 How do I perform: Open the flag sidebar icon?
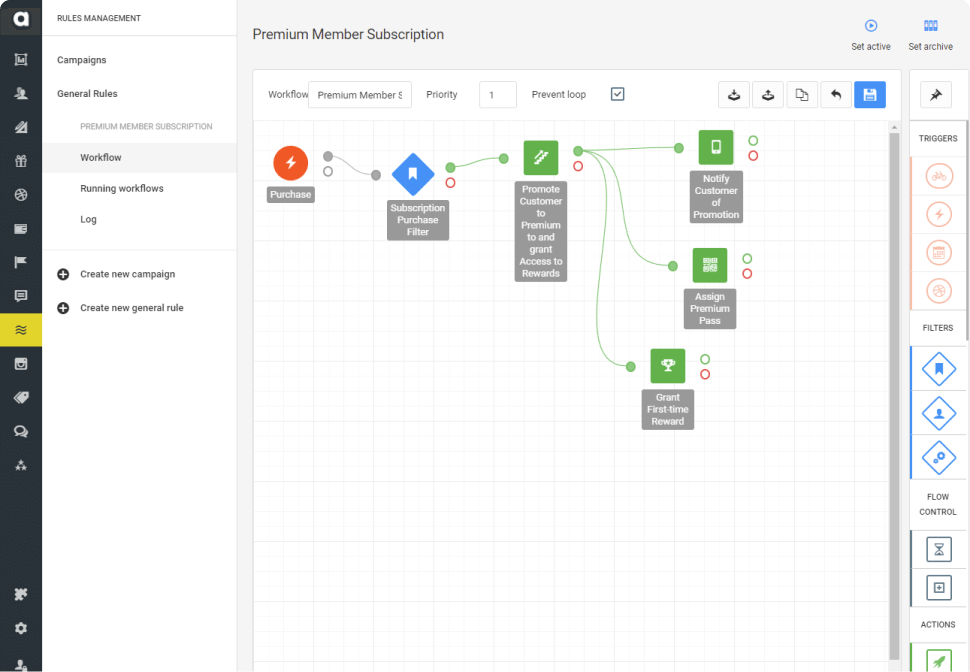click(21, 262)
